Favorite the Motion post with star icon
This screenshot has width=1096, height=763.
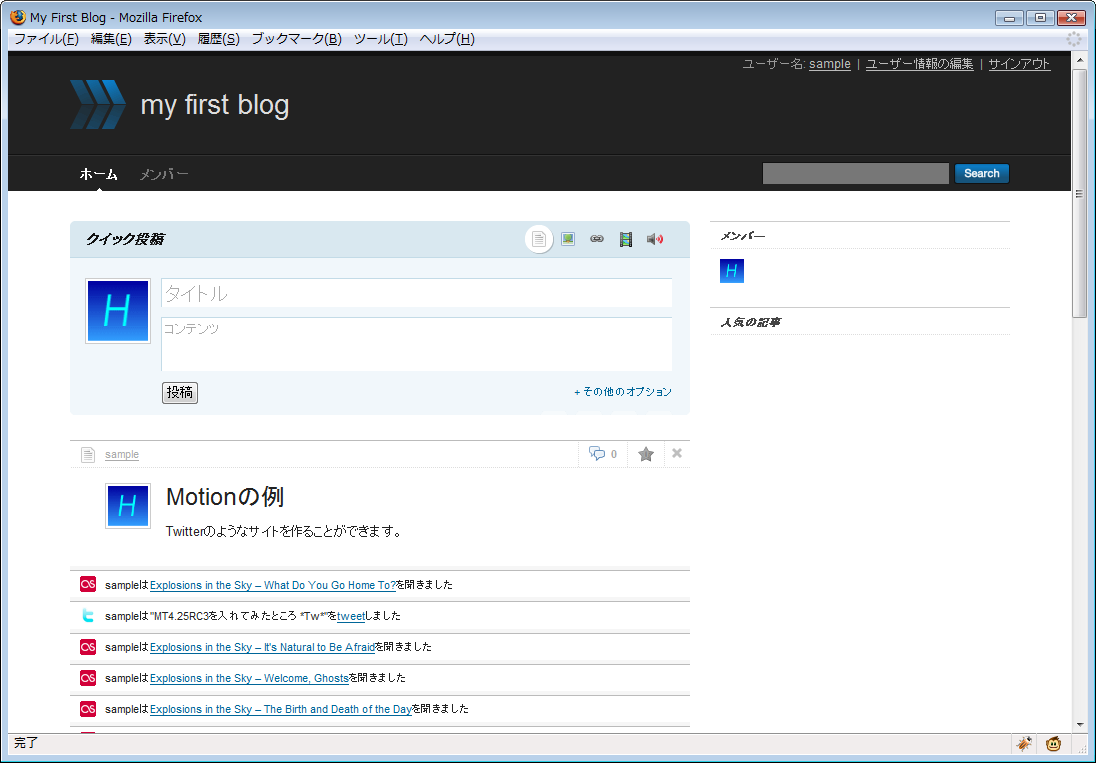pos(646,454)
